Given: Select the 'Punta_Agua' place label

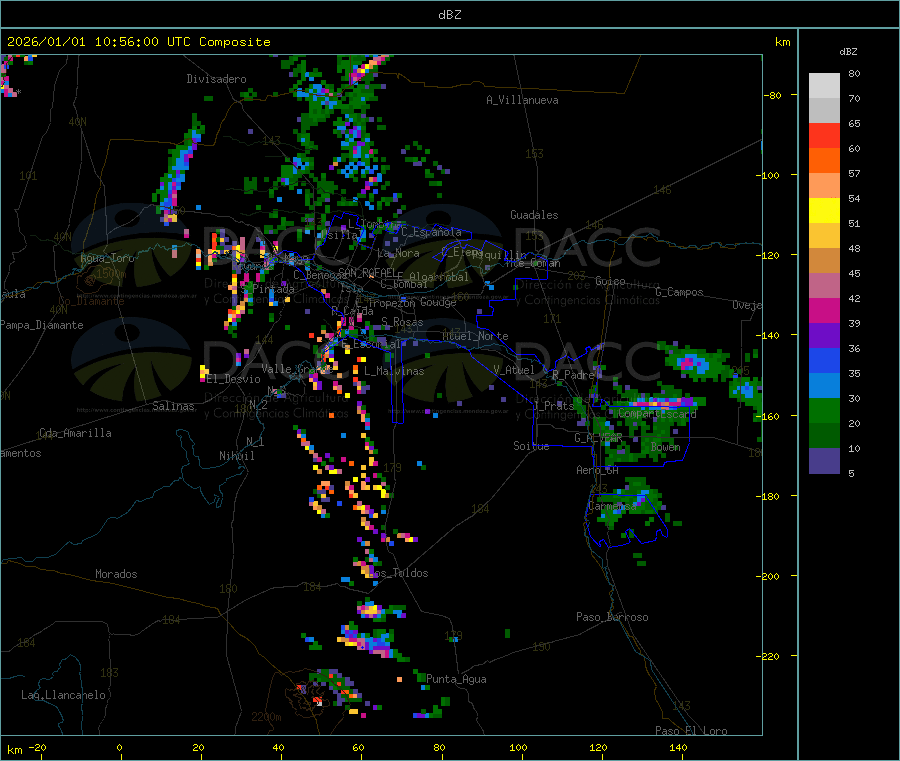Looking at the screenshot, I should [456, 679].
